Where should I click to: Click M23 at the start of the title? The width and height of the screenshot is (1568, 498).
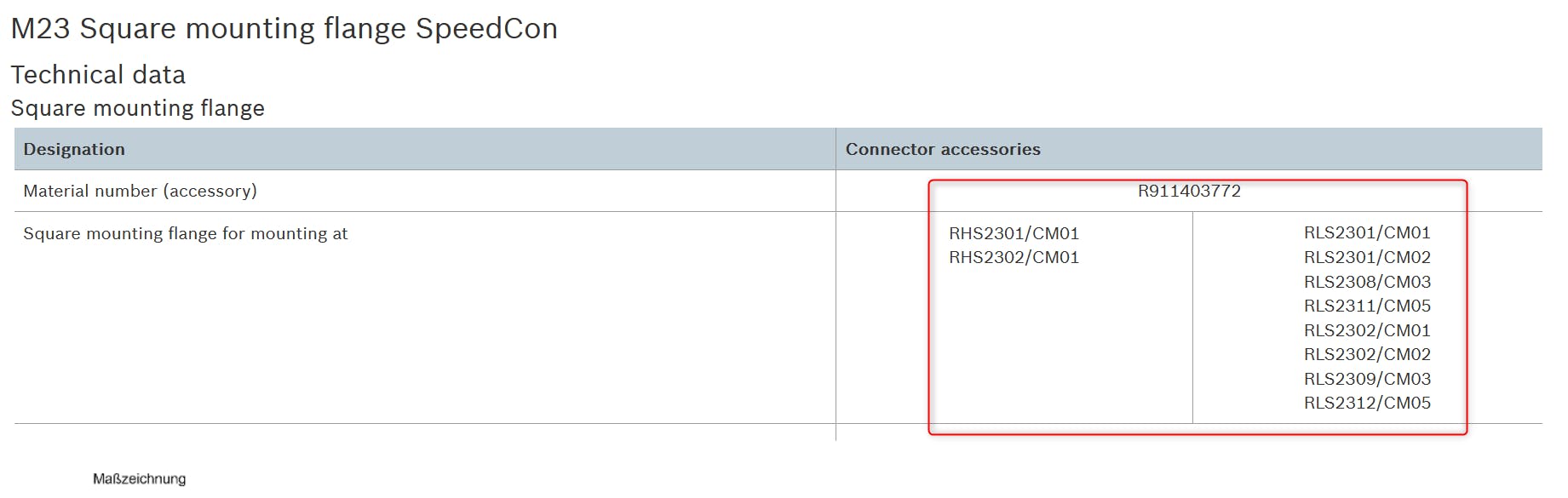click(x=40, y=29)
